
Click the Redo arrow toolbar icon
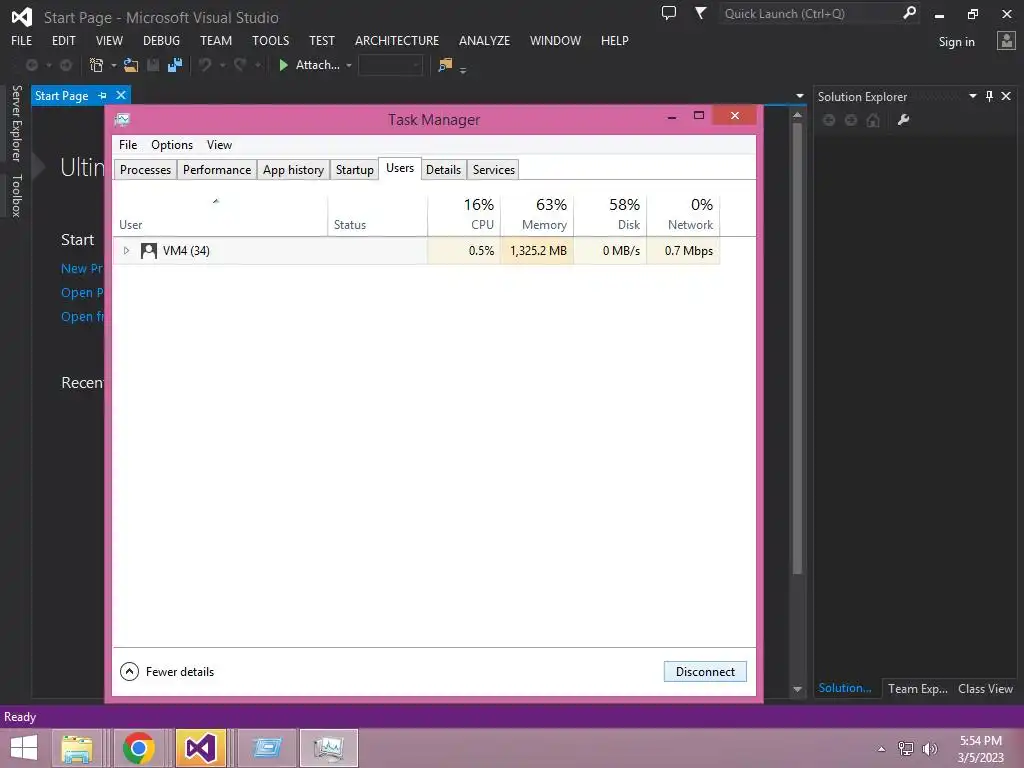click(x=240, y=65)
